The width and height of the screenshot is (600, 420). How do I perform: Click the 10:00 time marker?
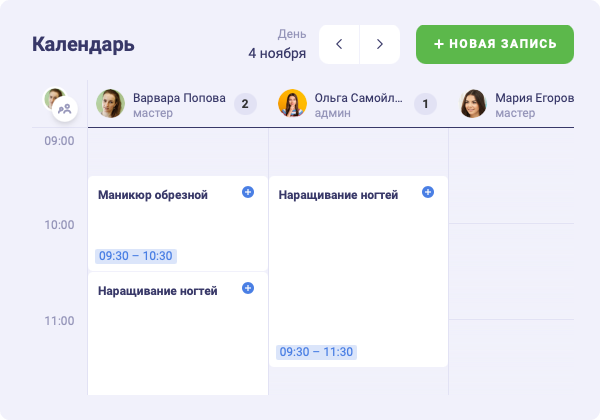(59, 225)
